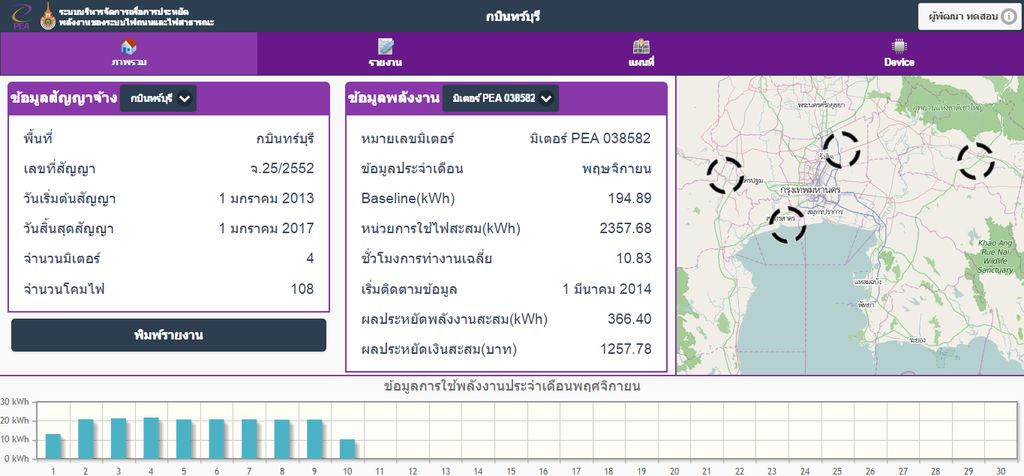Click the chart bar for day 5
Viewport: 1024px width, 476px height.
click(184, 439)
